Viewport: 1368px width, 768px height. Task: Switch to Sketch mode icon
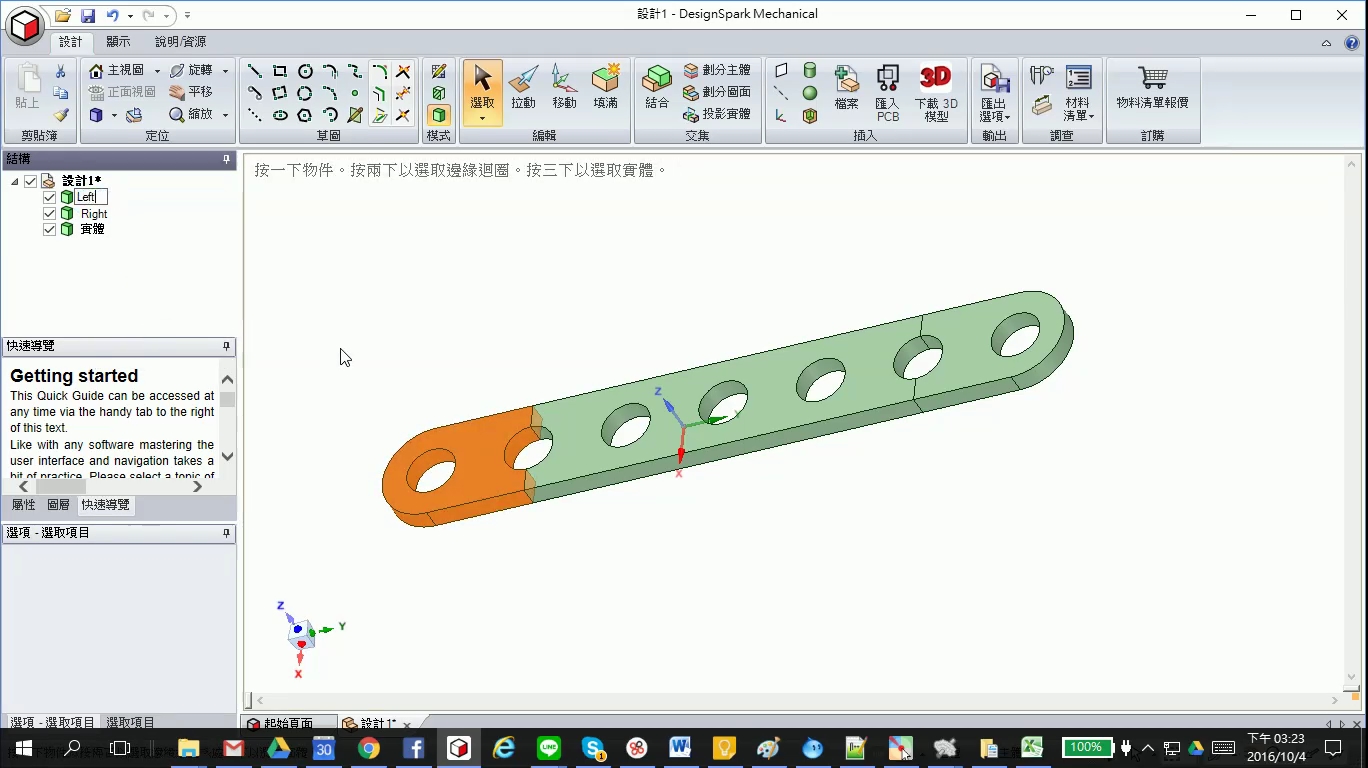439,71
